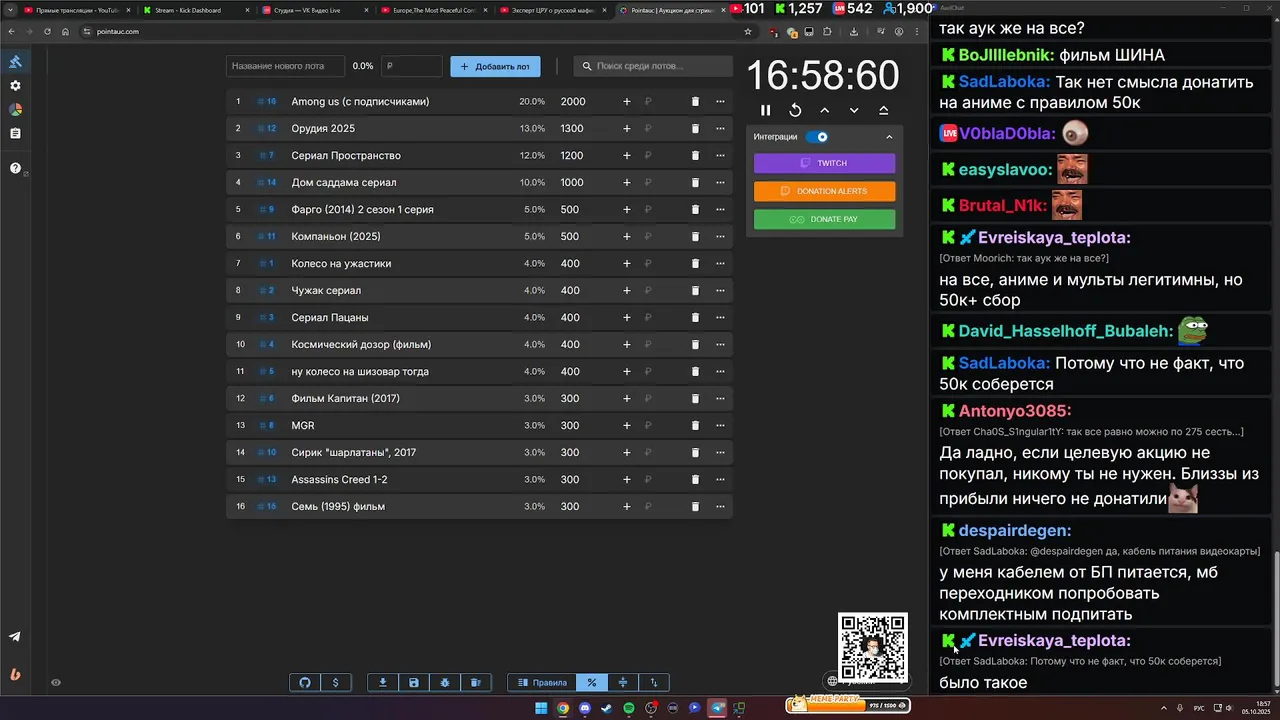Open more options for Компаньон (2025)

[x=720, y=237]
